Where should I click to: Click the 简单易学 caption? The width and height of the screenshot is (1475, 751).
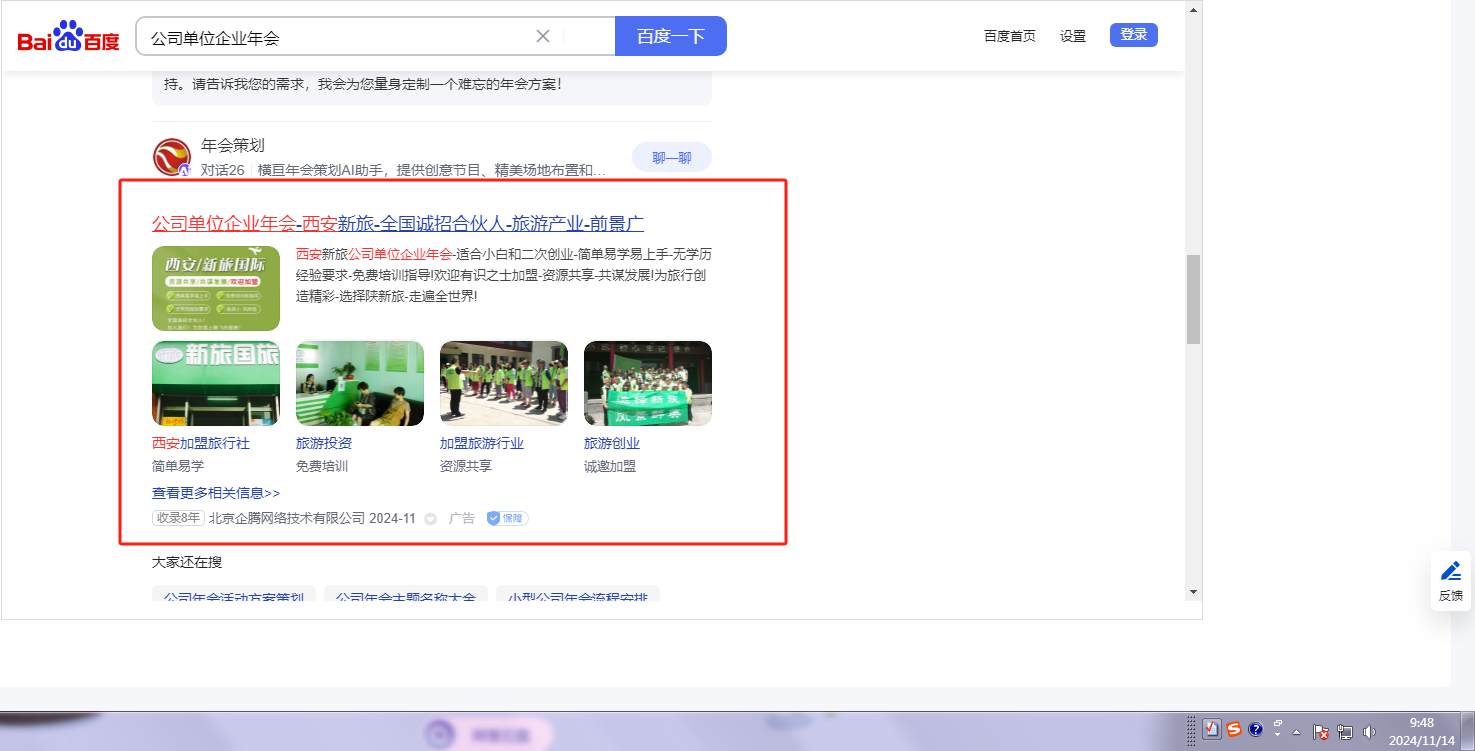178,466
